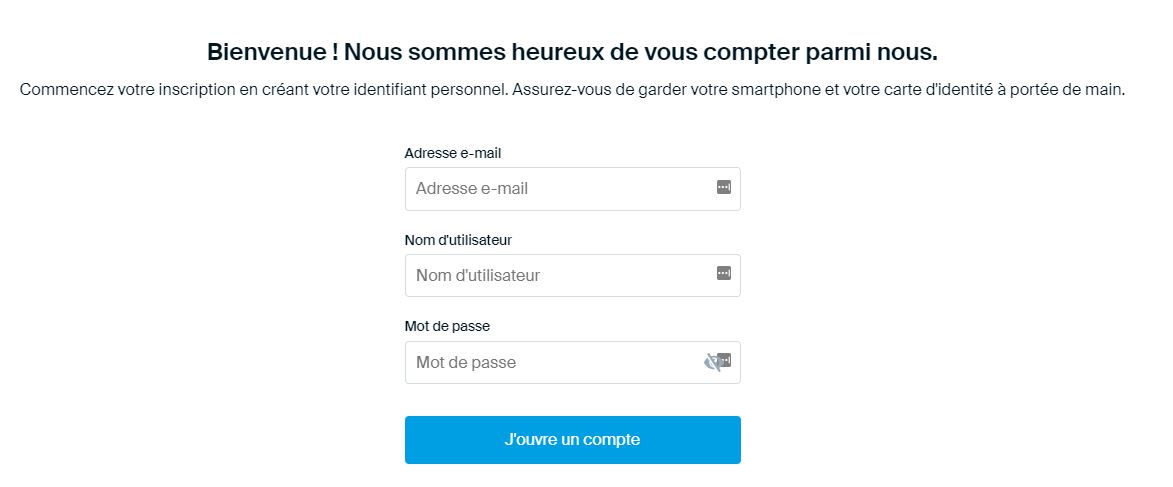Focus the Mot de passe input field
Image resolution: width=1173 pixels, height=487 pixels.
coord(555,362)
